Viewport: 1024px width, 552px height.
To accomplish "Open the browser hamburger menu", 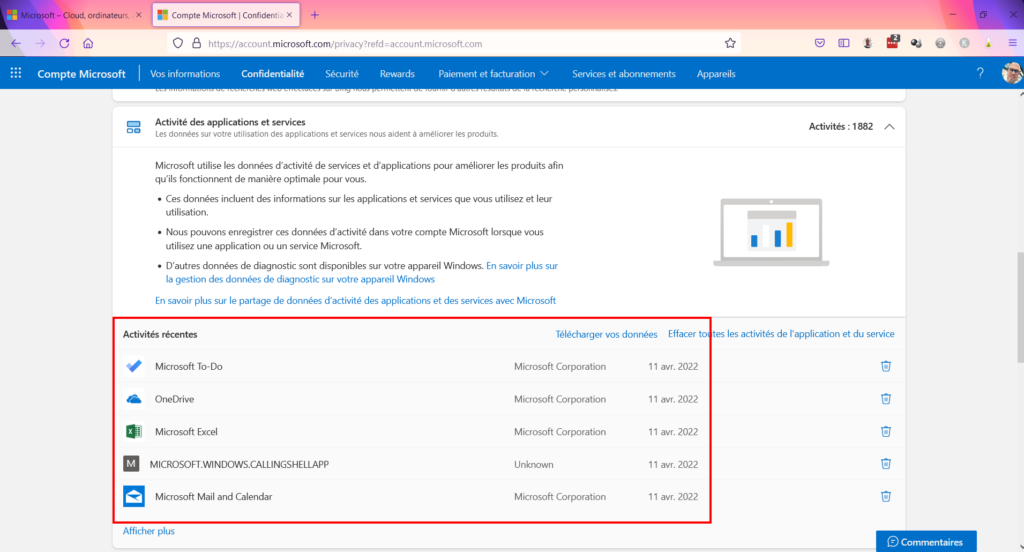I will tap(1013, 43).
